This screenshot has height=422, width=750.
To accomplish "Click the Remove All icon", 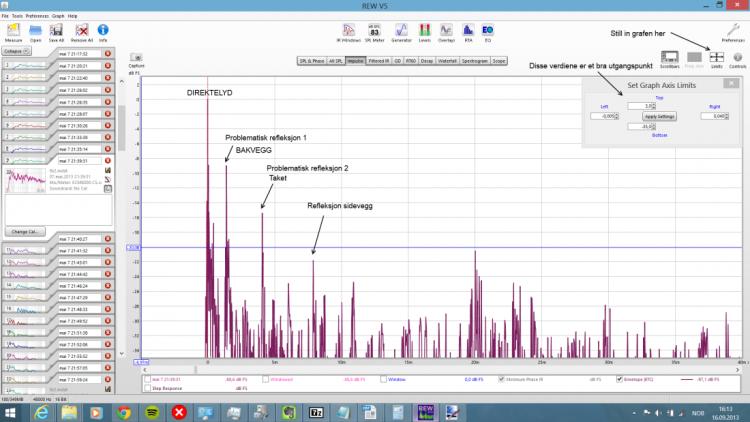I will coord(82,32).
